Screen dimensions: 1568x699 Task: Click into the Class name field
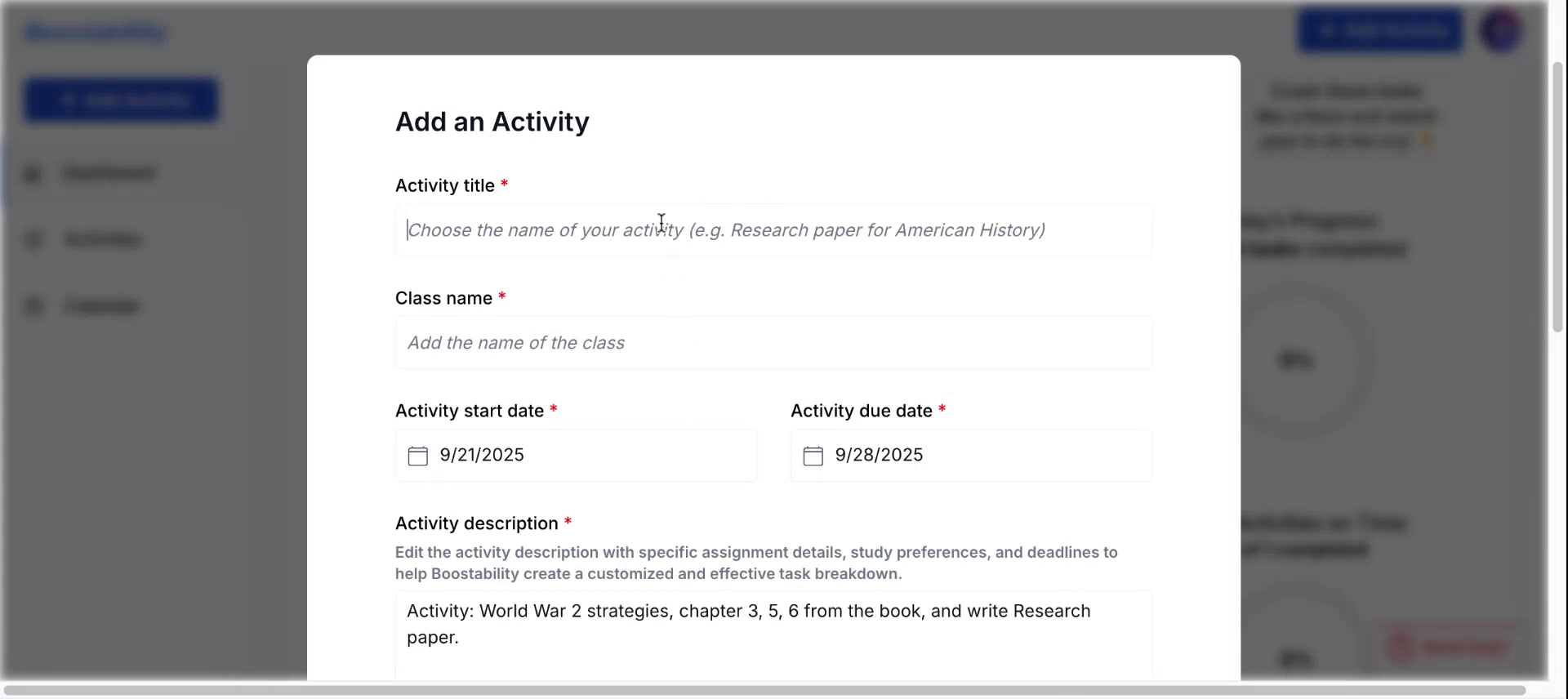[773, 343]
